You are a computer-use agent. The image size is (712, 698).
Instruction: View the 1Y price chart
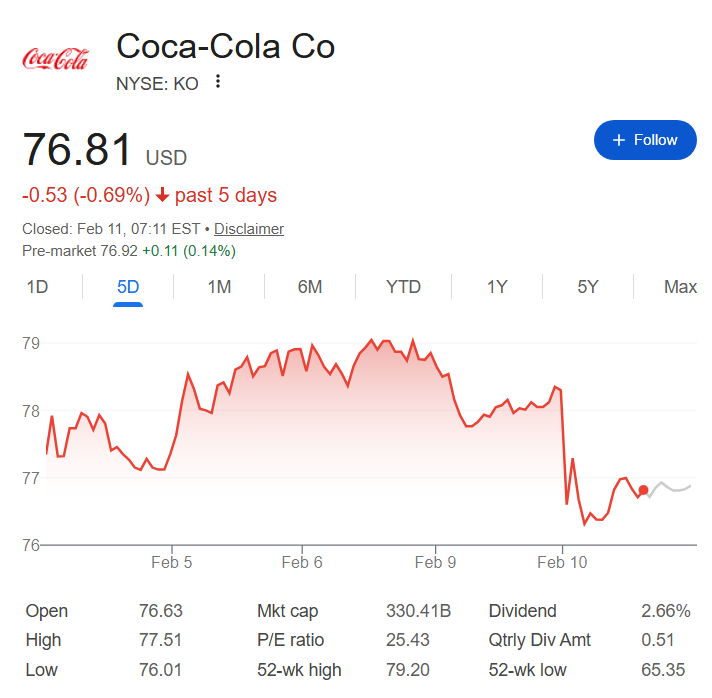pyautogui.click(x=497, y=287)
